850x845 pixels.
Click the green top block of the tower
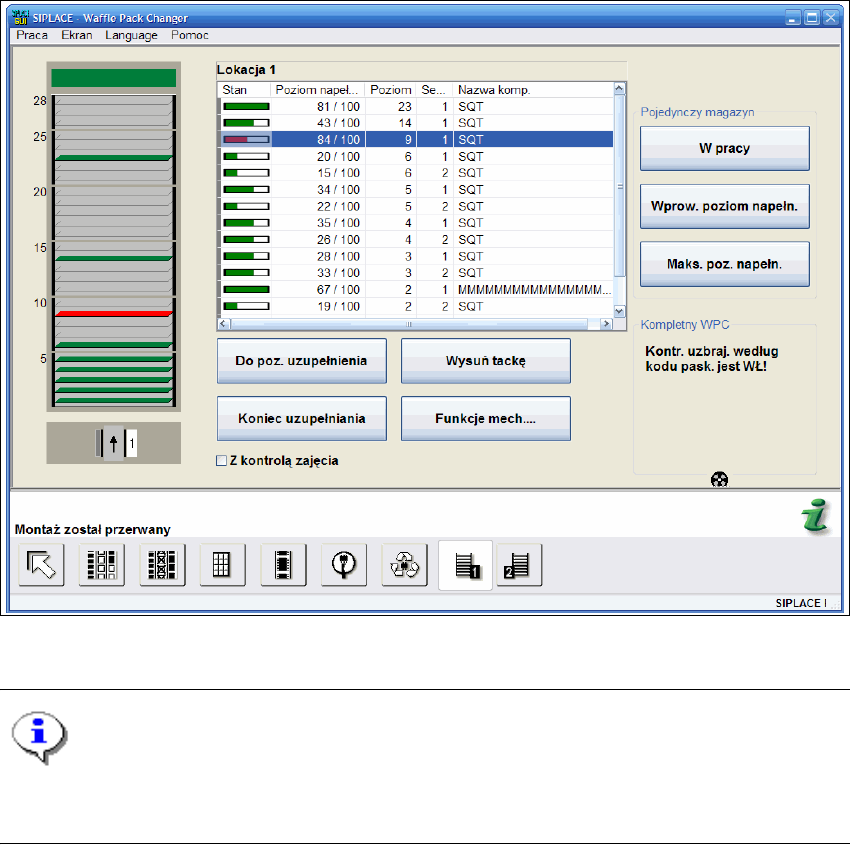point(113,78)
